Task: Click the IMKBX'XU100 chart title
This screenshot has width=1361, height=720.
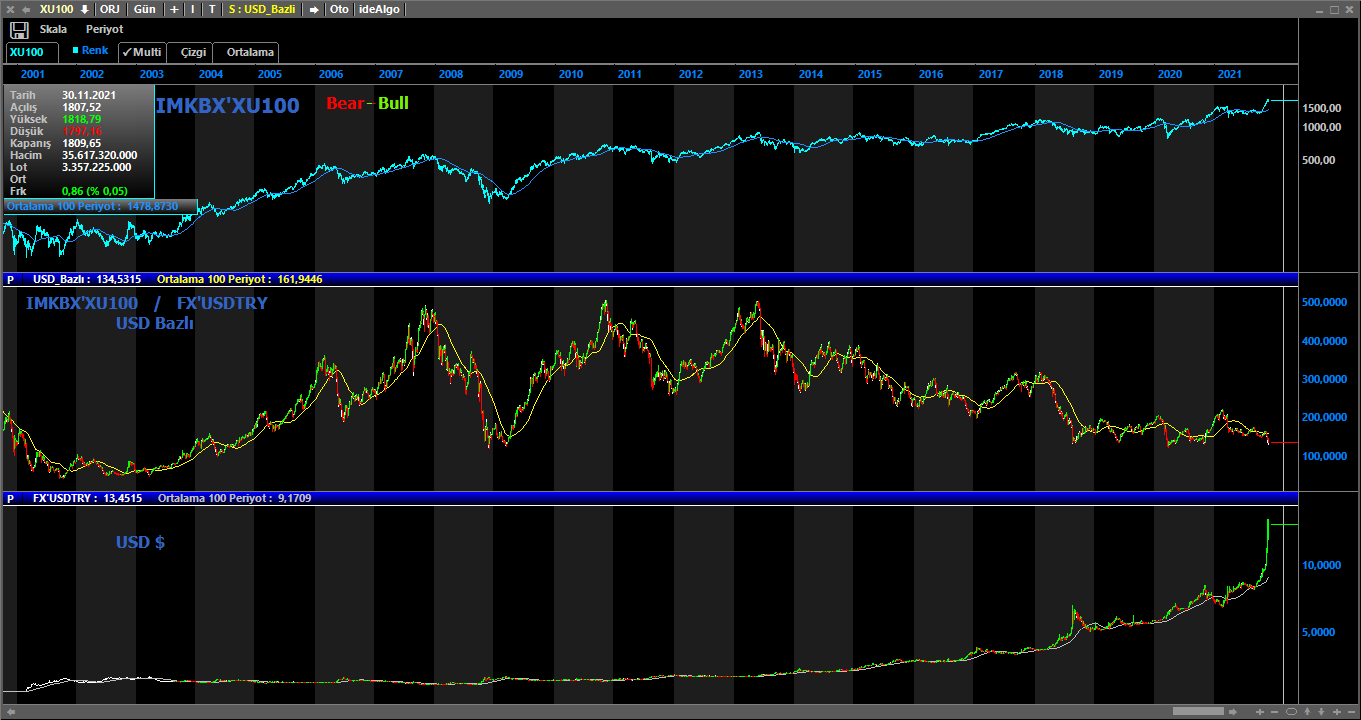Action: coord(227,105)
